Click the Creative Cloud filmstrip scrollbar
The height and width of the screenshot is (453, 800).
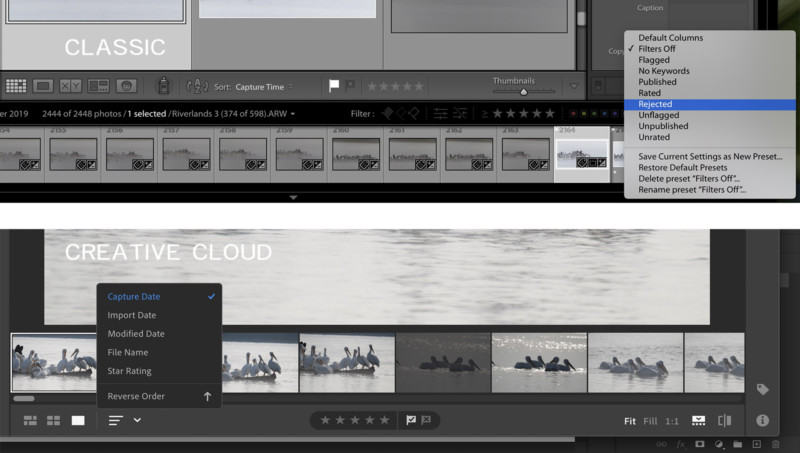tap(24, 398)
